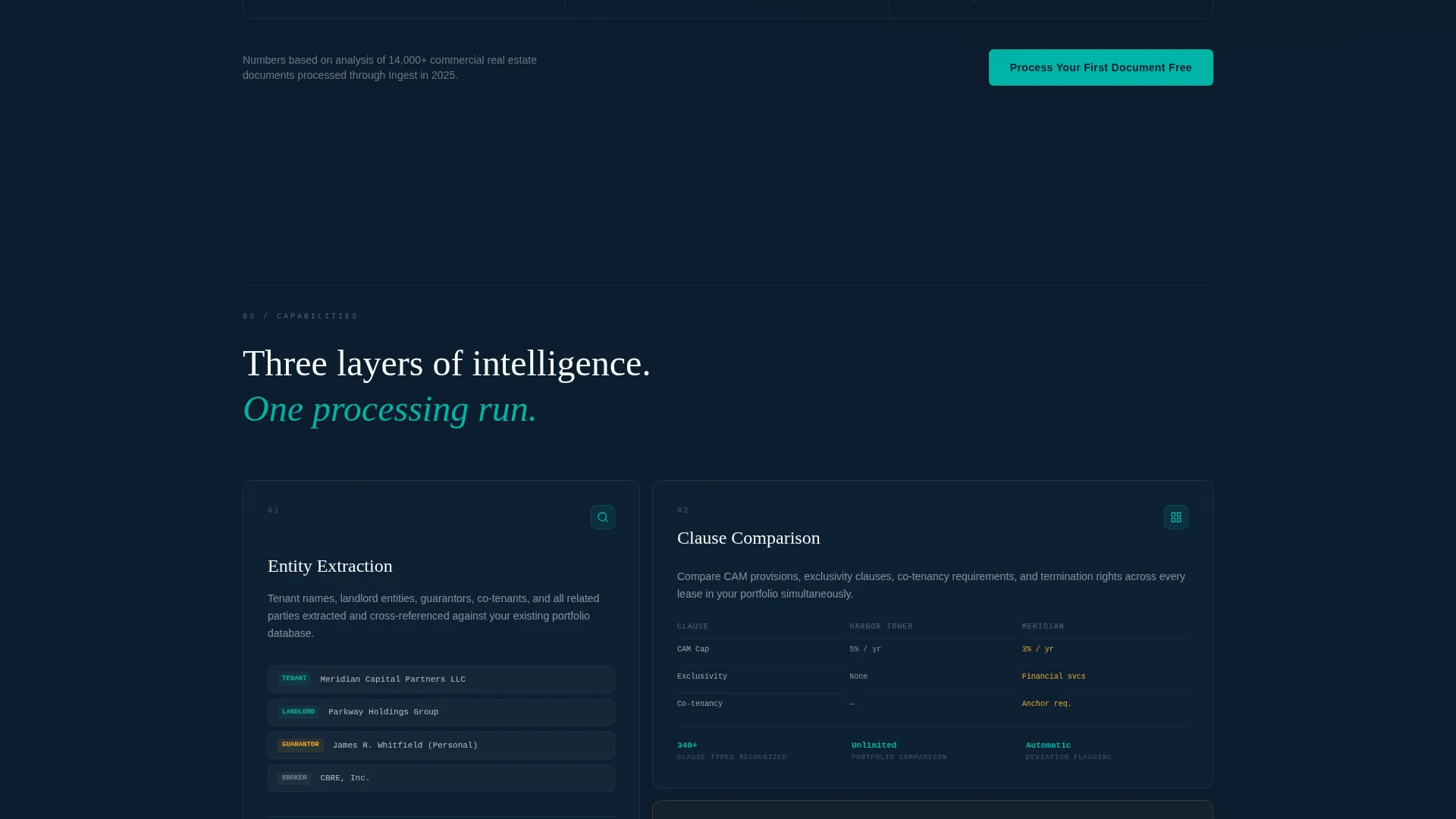Click the Three layers of intelligence heading
This screenshot has width=1456, height=819.
(447, 364)
